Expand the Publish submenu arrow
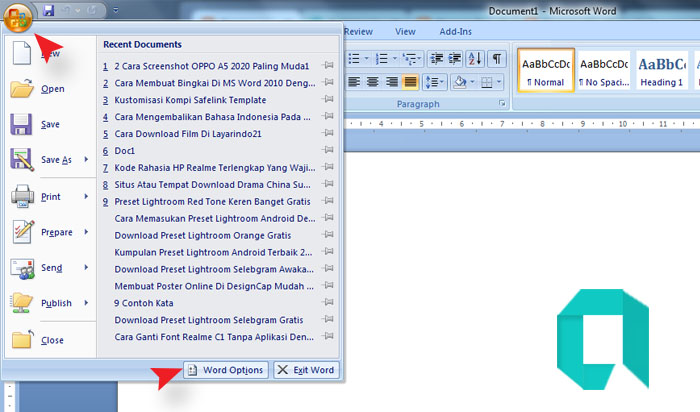Image resolution: width=700 pixels, height=412 pixels. coord(86,303)
